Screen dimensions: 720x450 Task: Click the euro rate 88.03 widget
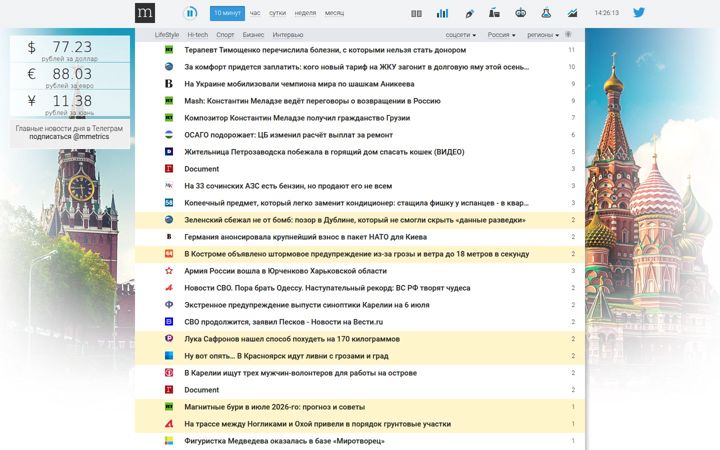coord(70,76)
